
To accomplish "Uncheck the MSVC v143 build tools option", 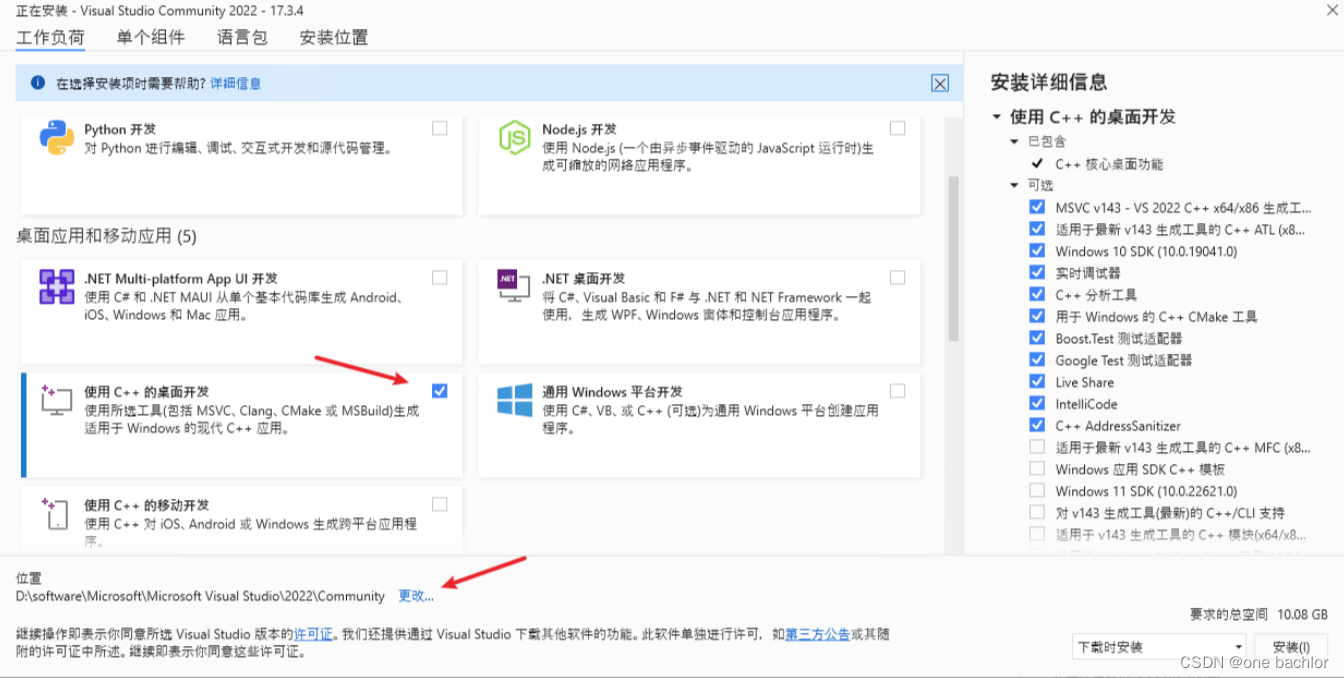I will [x=1037, y=207].
